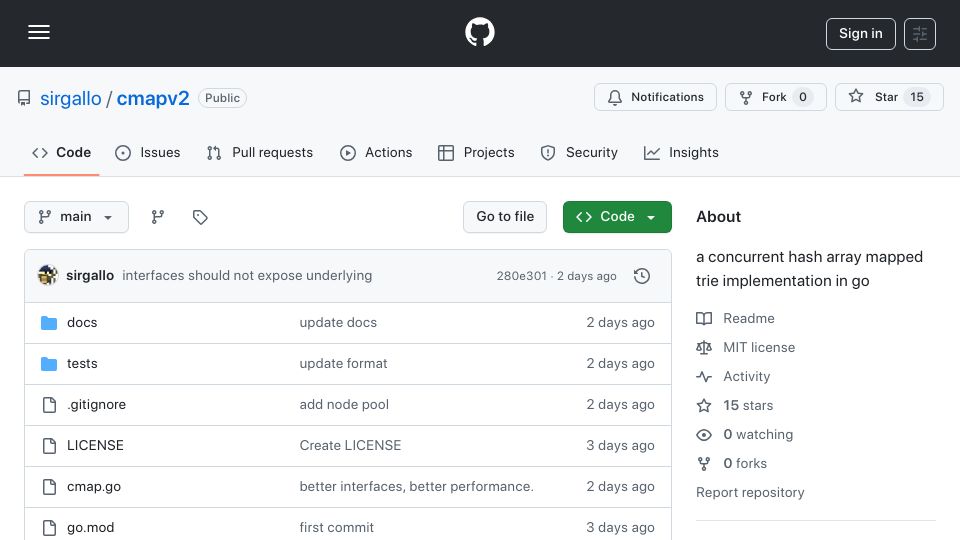Open the 'update docs' commit message
The width and height of the screenshot is (960, 540).
(338, 323)
